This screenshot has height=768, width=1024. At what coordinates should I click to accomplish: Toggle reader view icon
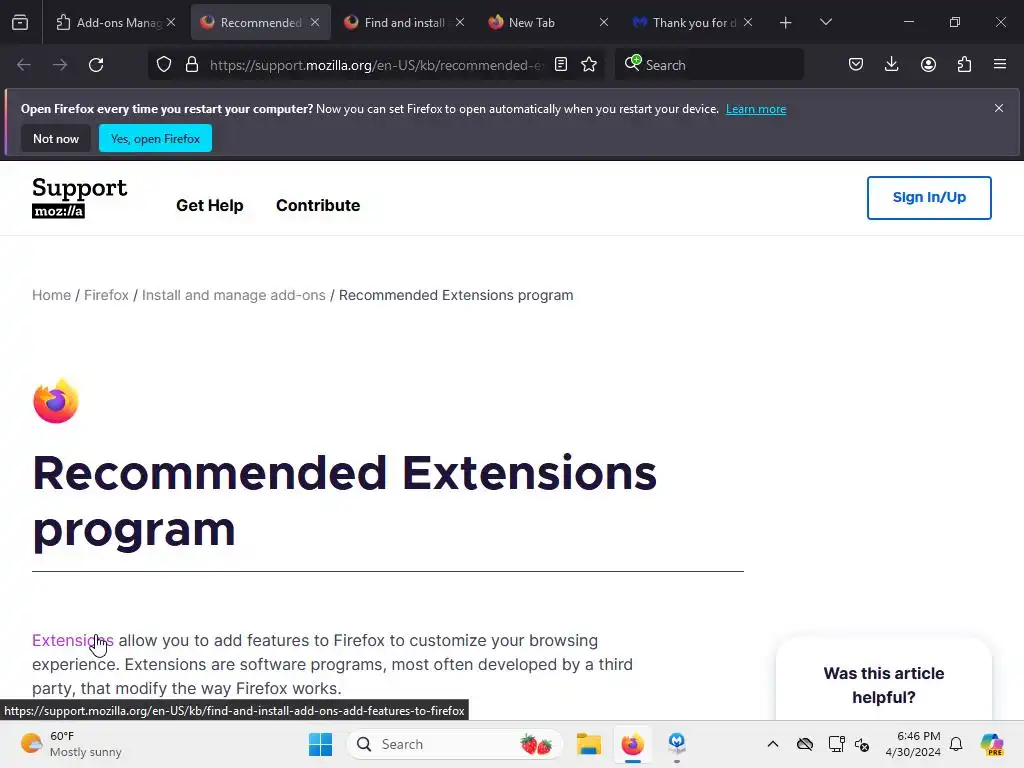[x=561, y=64]
